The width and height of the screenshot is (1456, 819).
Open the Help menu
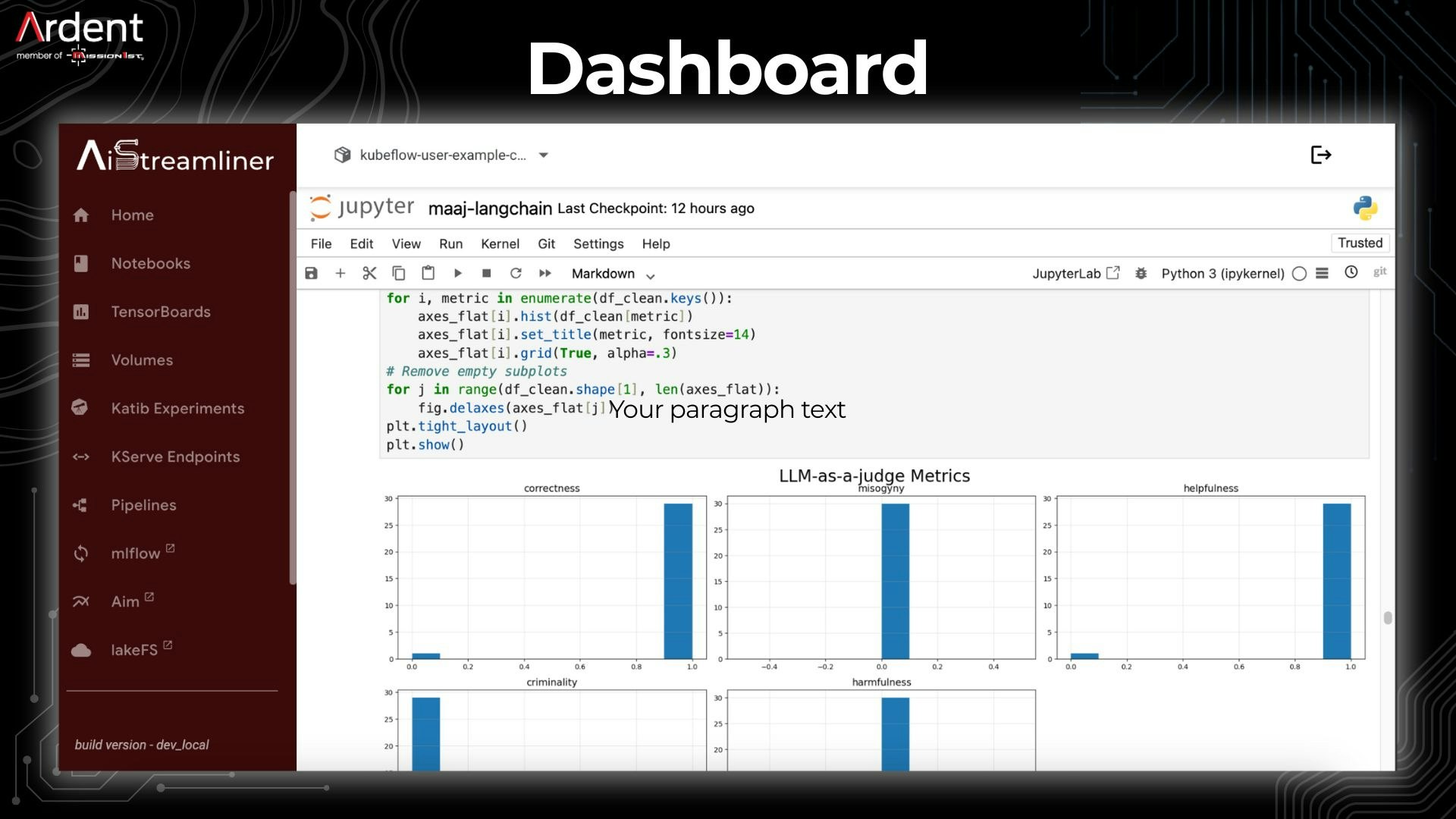pyautogui.click(x=656, y=244)
